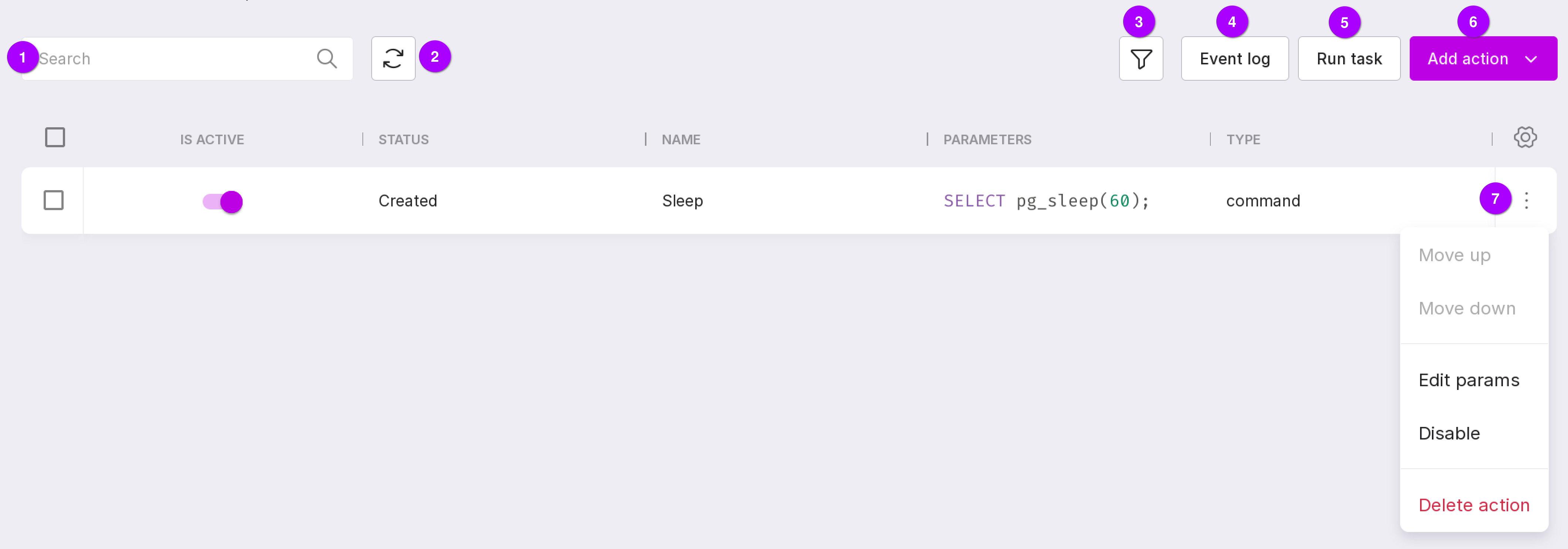This screenshot has width=1568, height=549.
Task: Choose Edit params from the menu
Action: click(1468, 380)
